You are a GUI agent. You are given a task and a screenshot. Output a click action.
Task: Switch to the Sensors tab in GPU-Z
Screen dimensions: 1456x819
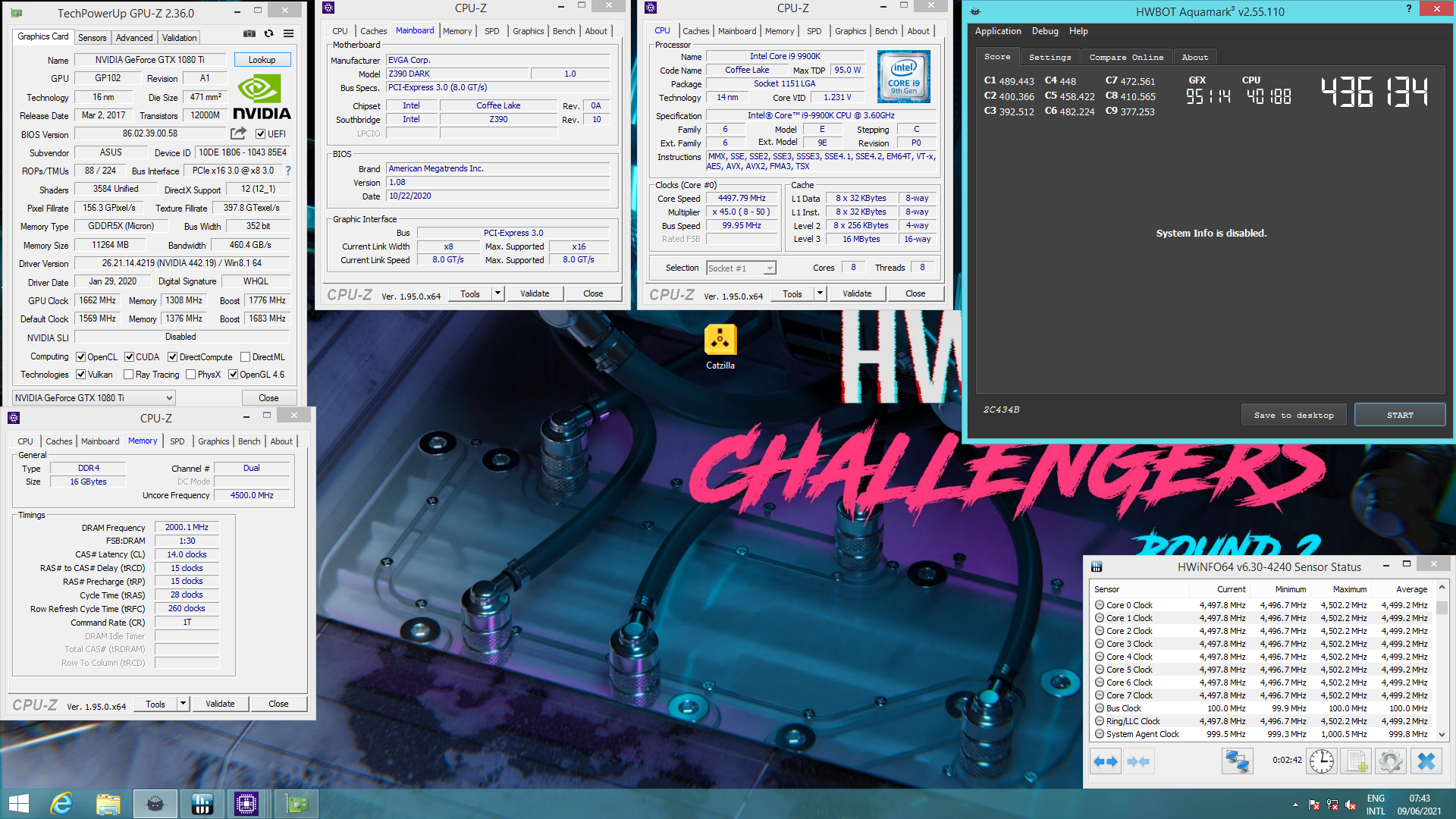[x=93, y=38]
